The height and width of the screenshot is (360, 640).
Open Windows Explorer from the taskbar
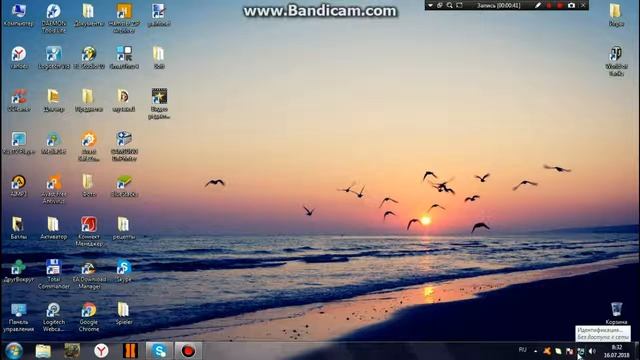pyautogui.click(x=43, y=351)
